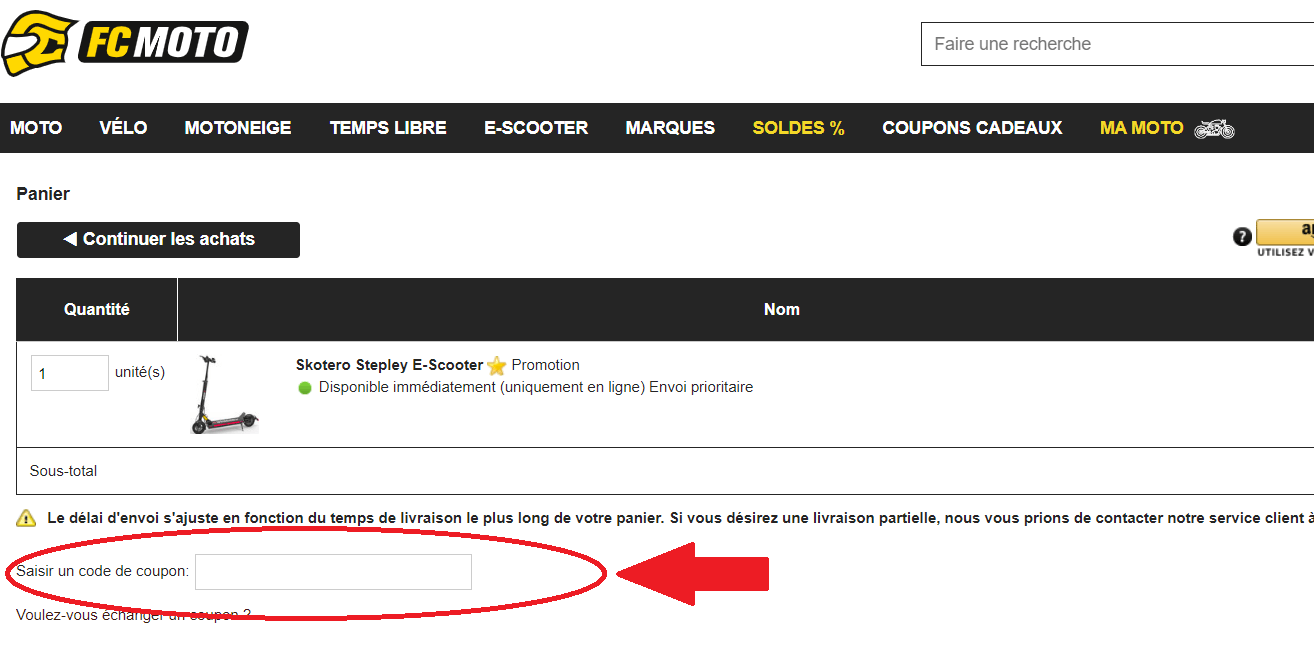The height and width of the screenshot is (670, 1314).
Task: Focus the Faire une recherche field
Action: click(x=1117, y=44)
